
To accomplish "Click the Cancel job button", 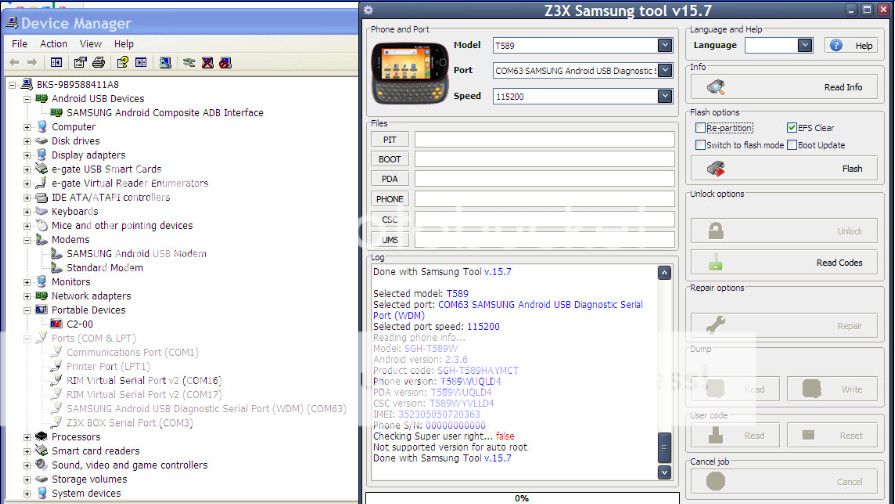I will pos(784,482).
